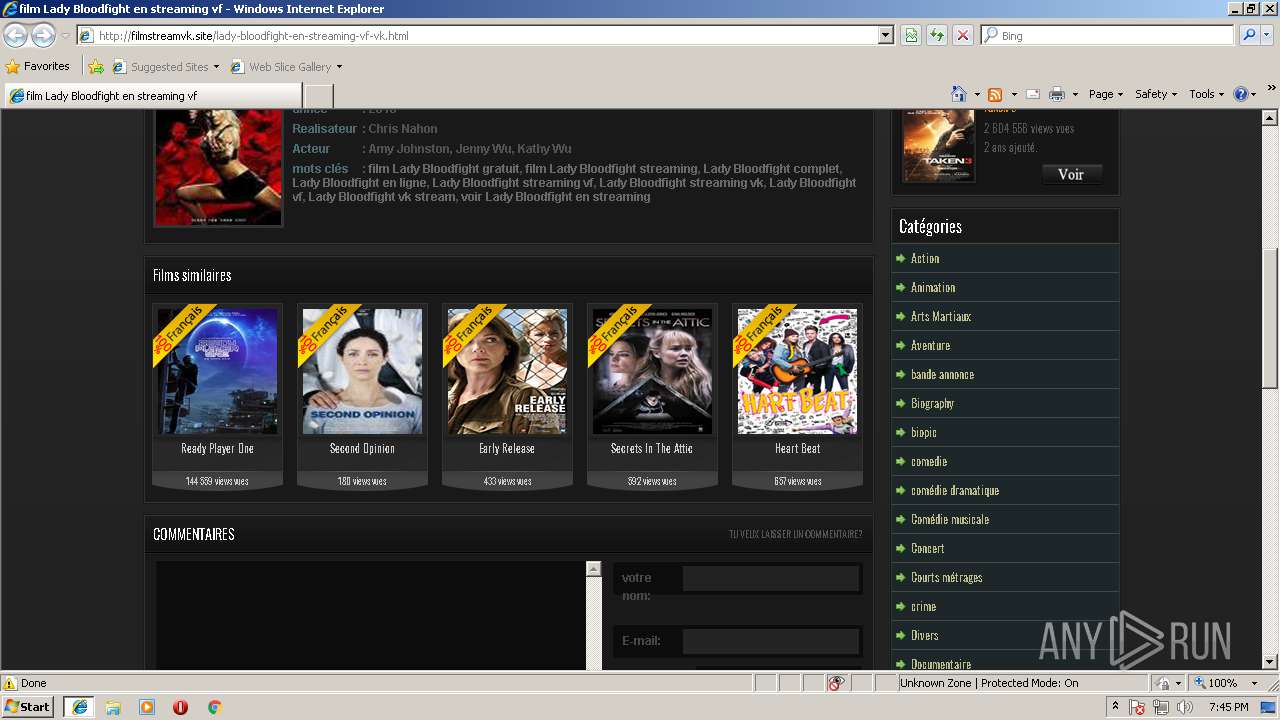
Task: Click the Lady Bloodfight poster image
Action: [218, 167]
